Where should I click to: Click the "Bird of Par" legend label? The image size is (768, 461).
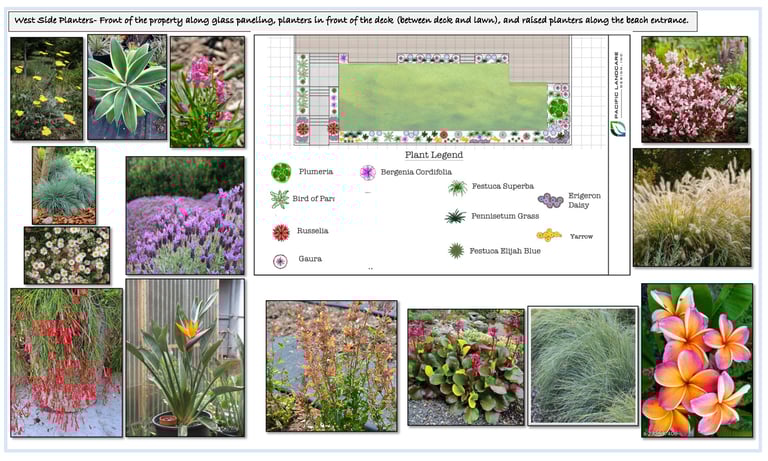(x=313, y=198)
